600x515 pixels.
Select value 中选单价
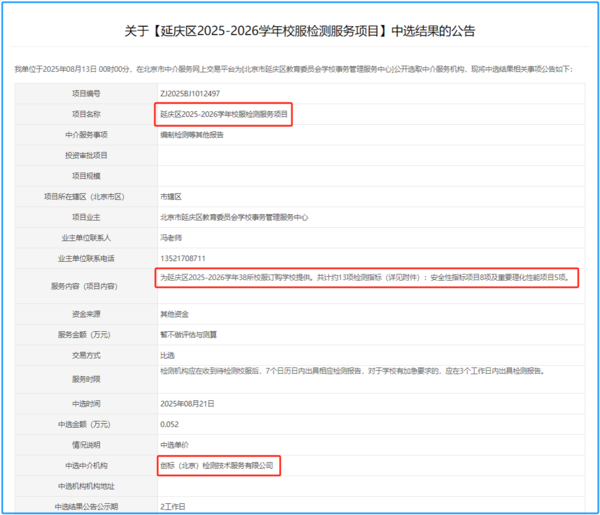coord(174,445)
